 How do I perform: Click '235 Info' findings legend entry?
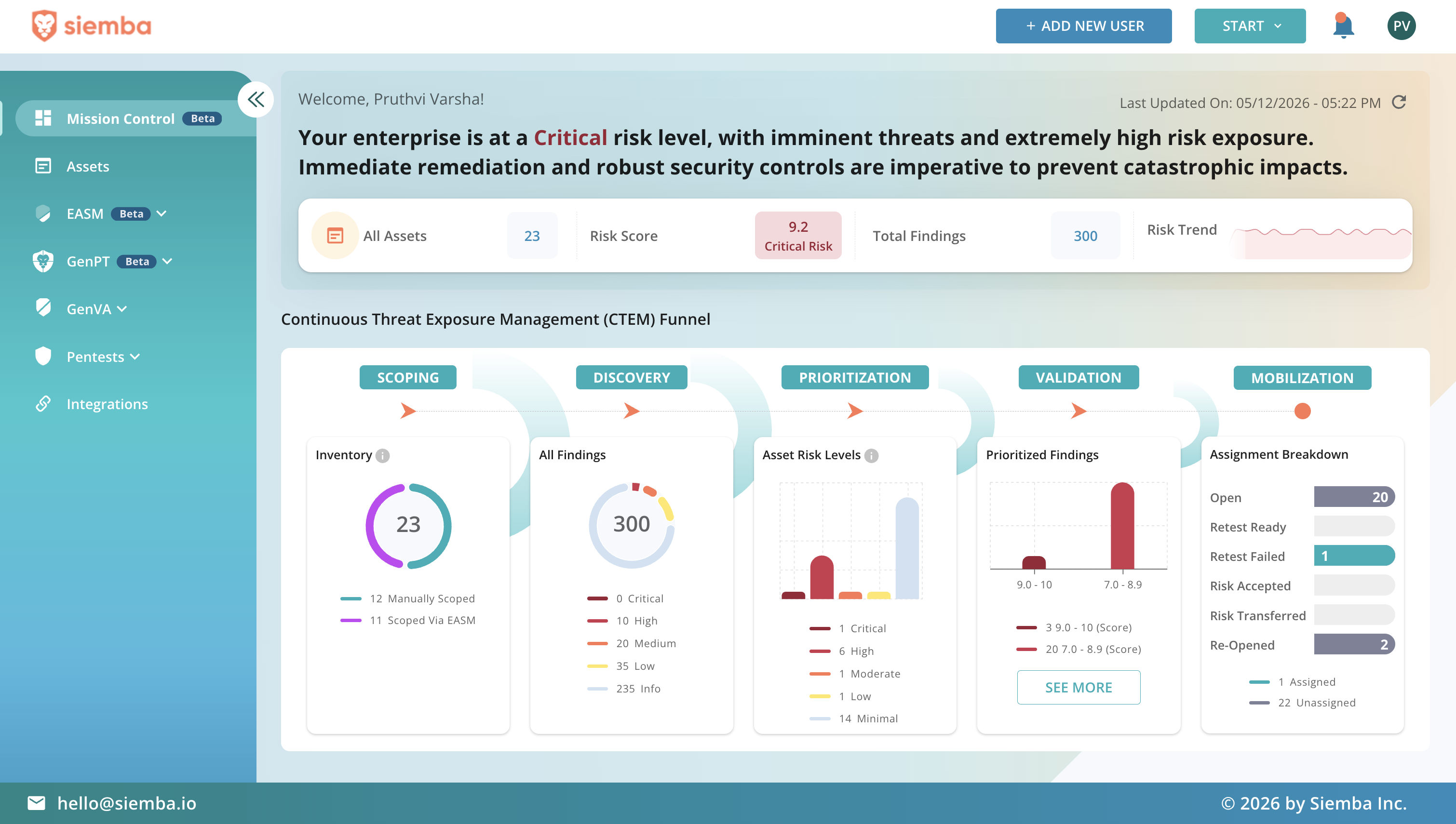(x=624, y=689)
